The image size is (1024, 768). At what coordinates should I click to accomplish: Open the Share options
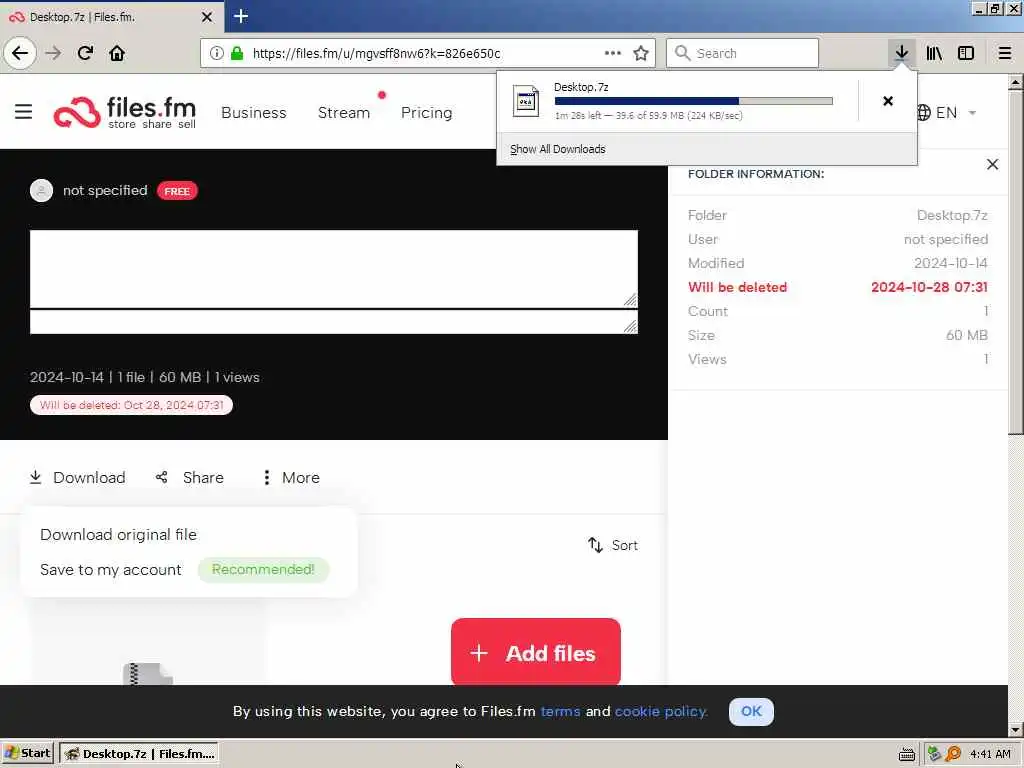(x=190, y=477)
